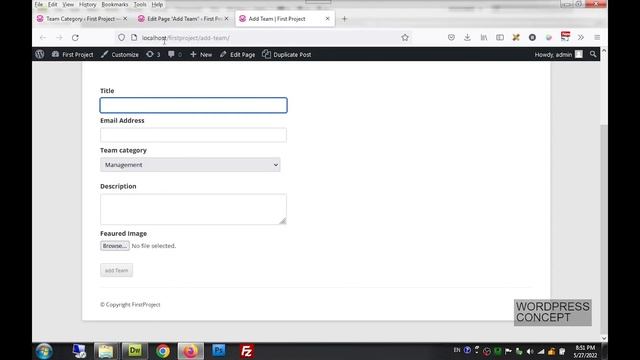The width and height of the screenshot is (640, 360).
Task: Expand the toolbar overflow chevrons
Action: tap(581, 38)
